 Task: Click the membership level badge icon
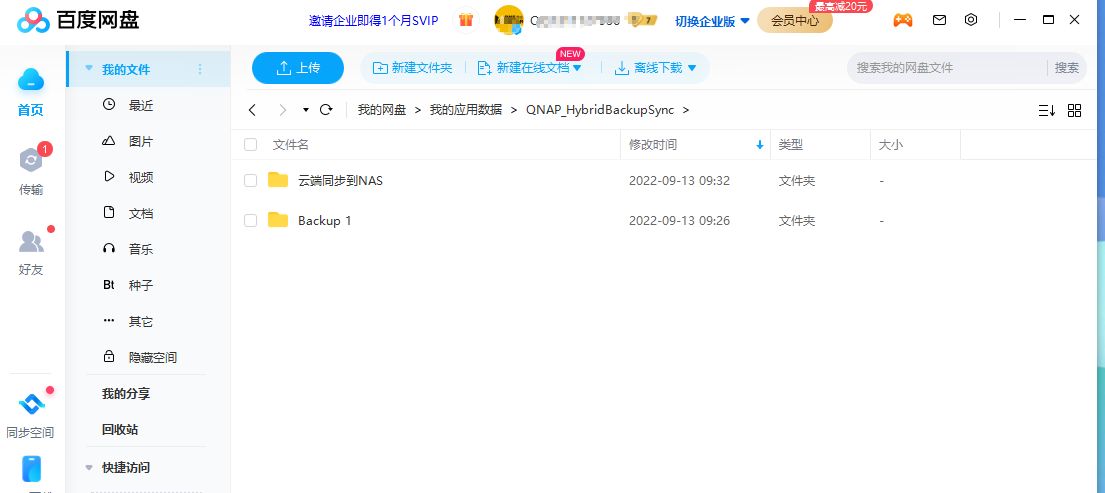pos(642,20)
